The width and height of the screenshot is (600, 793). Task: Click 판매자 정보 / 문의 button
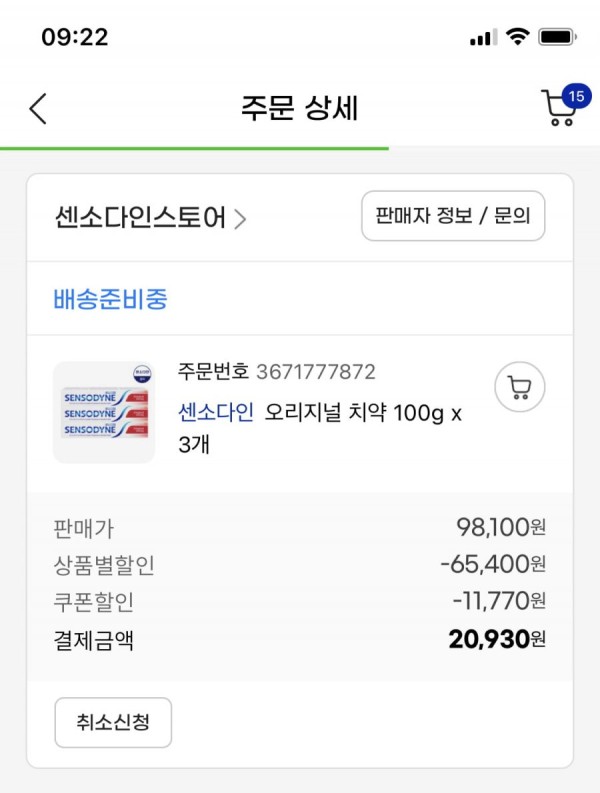[453, 216]
